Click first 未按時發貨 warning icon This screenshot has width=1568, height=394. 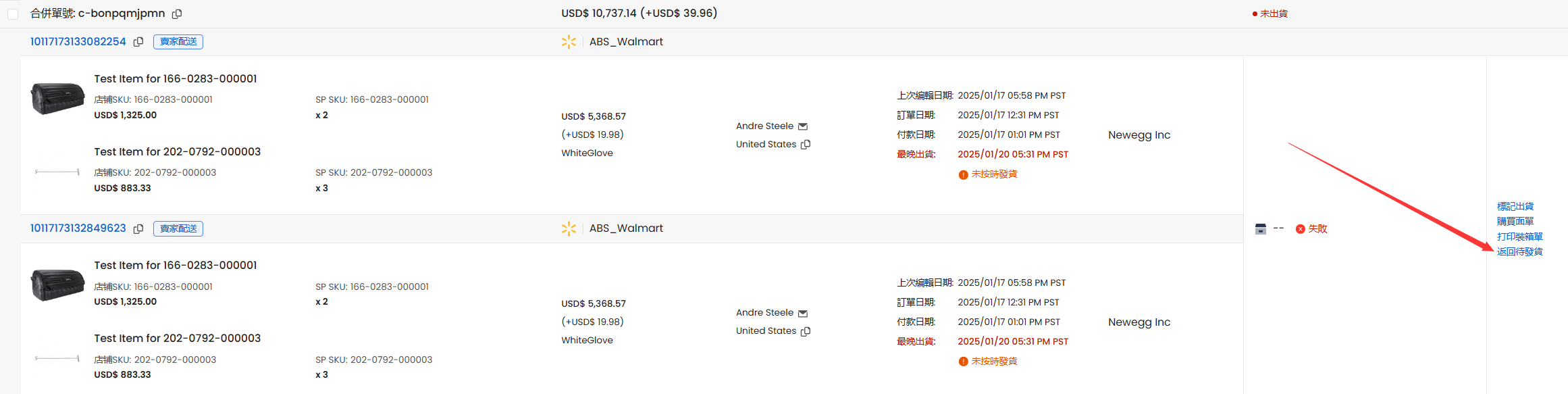pos(963,175)
